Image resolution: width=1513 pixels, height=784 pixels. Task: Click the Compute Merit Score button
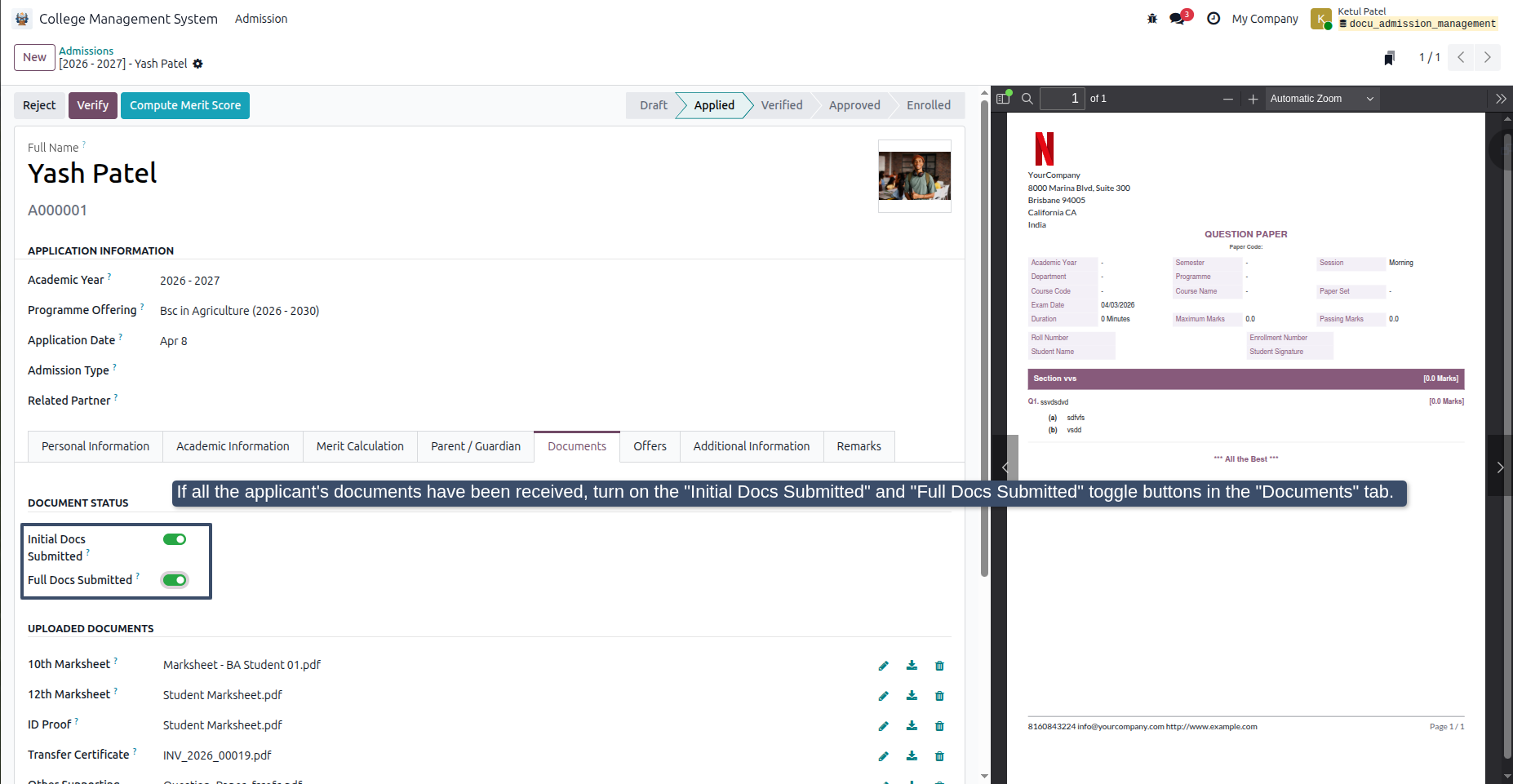[185, 105]
